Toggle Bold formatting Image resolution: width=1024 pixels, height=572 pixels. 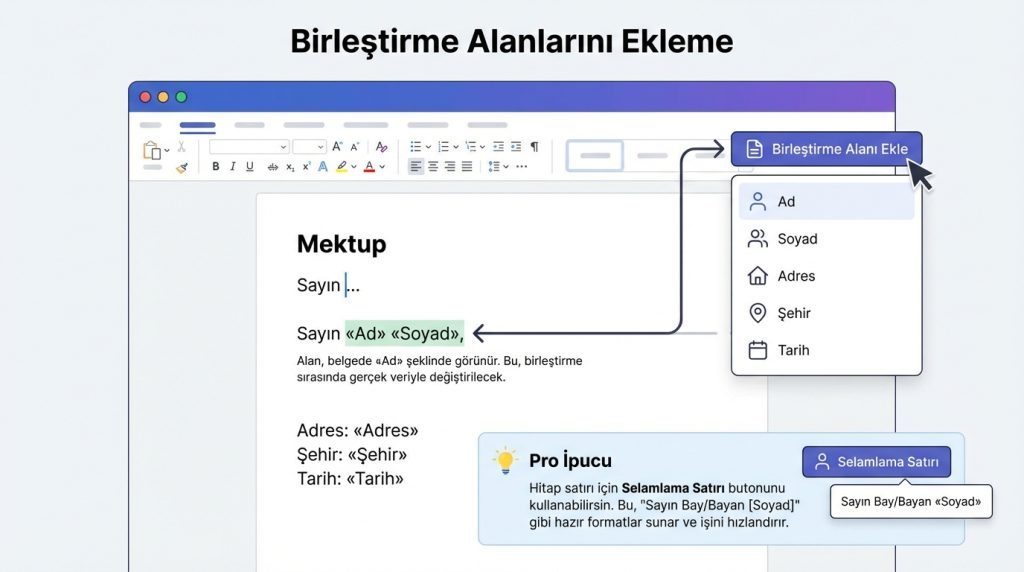216,167
